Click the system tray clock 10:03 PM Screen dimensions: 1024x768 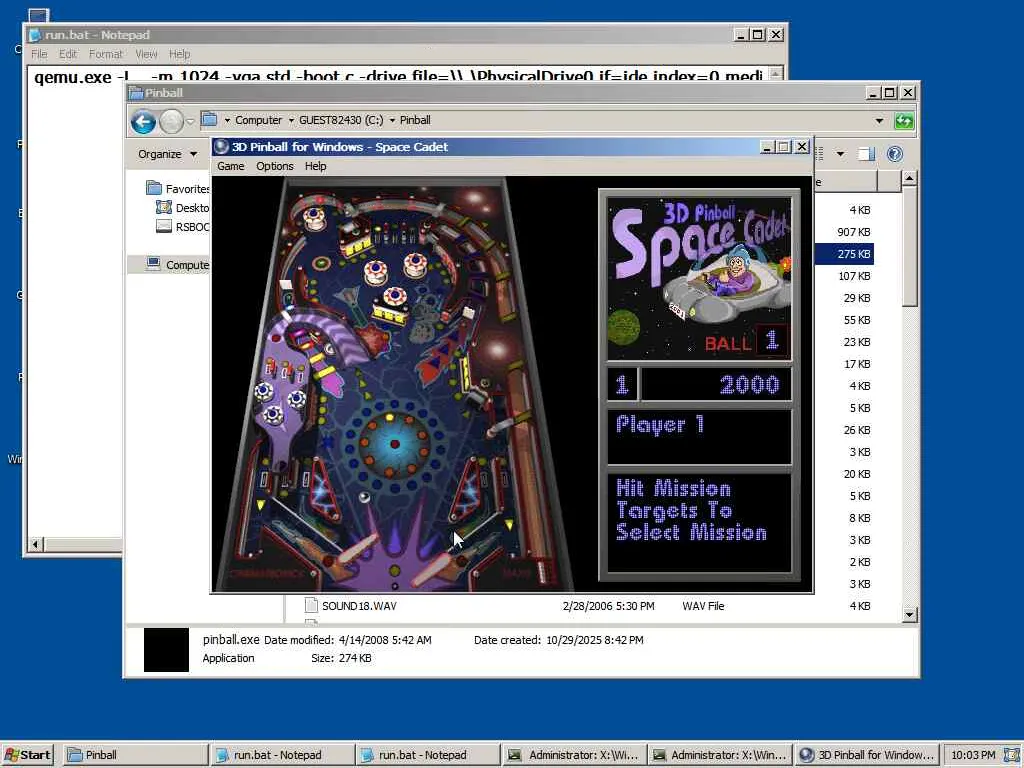coord(973,755)
